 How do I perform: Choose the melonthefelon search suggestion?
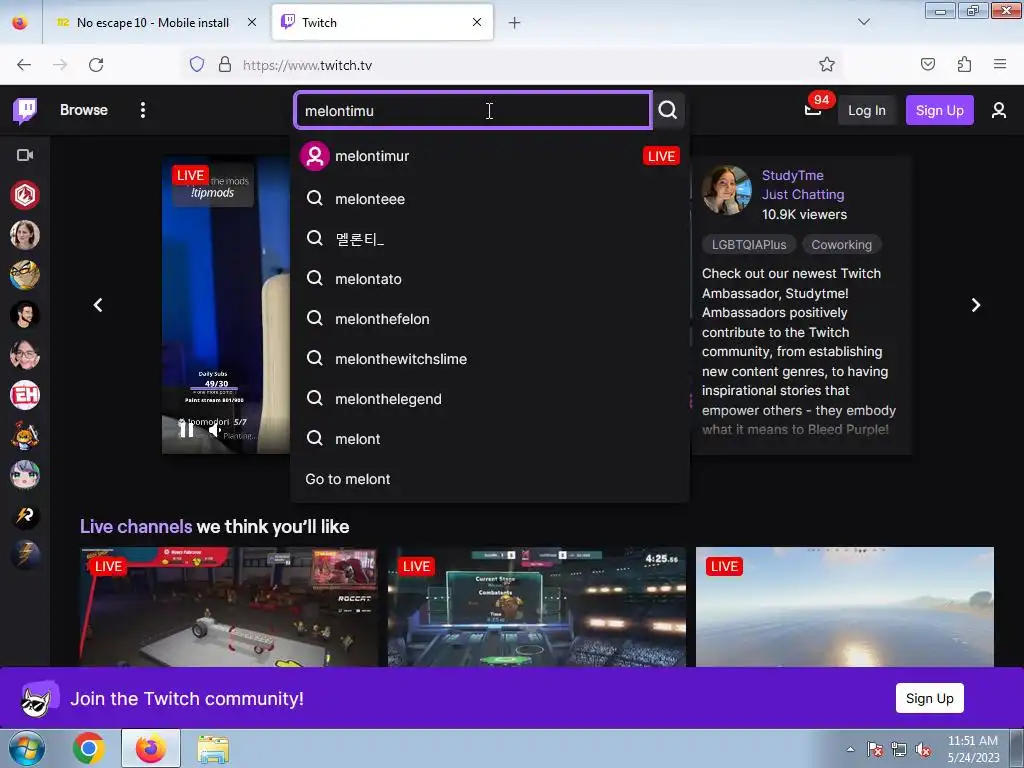pos(490,319)
